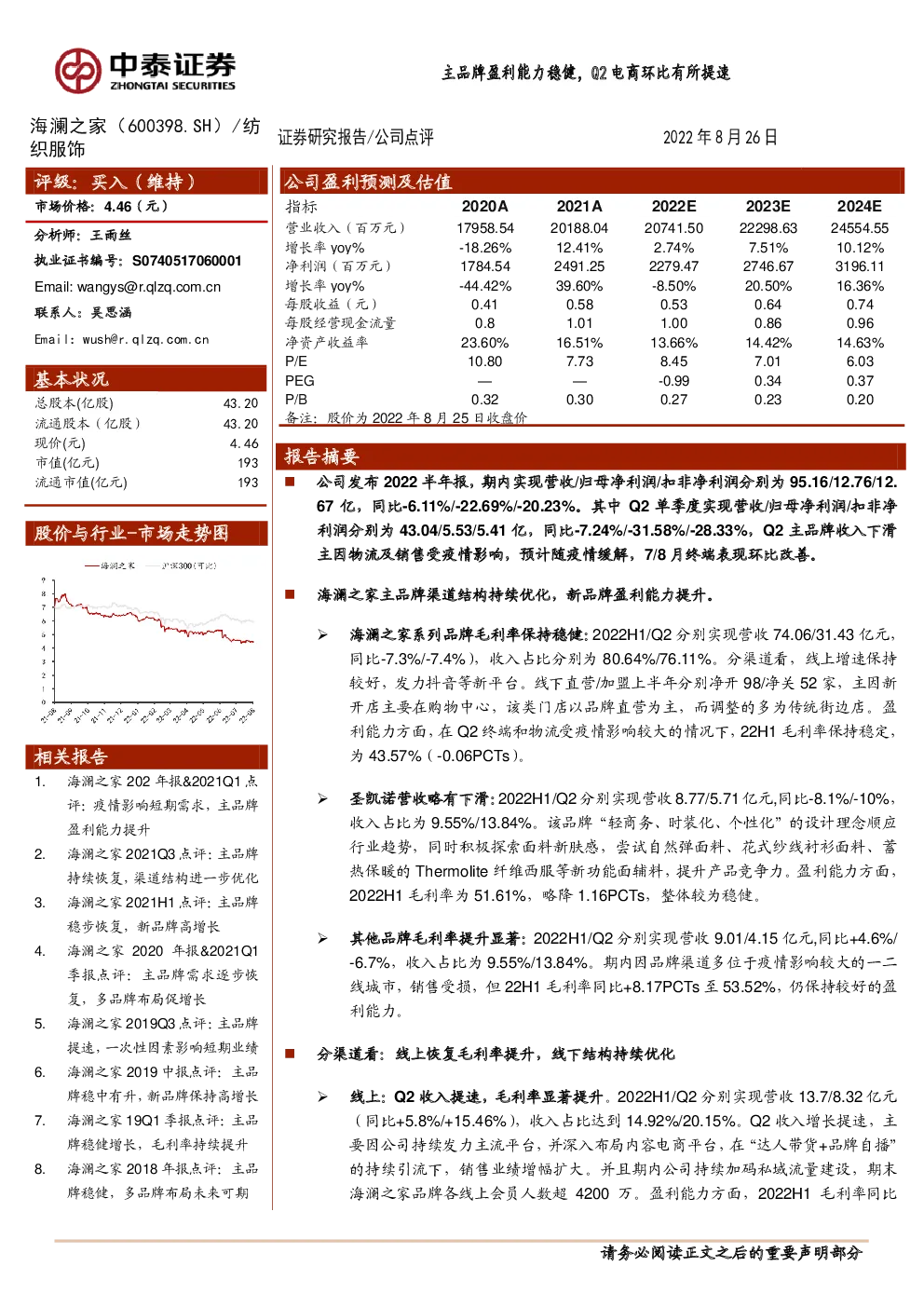Click the Zhongtai Securities logo
The image size is (924, 1307).
[x=144, y=71]
